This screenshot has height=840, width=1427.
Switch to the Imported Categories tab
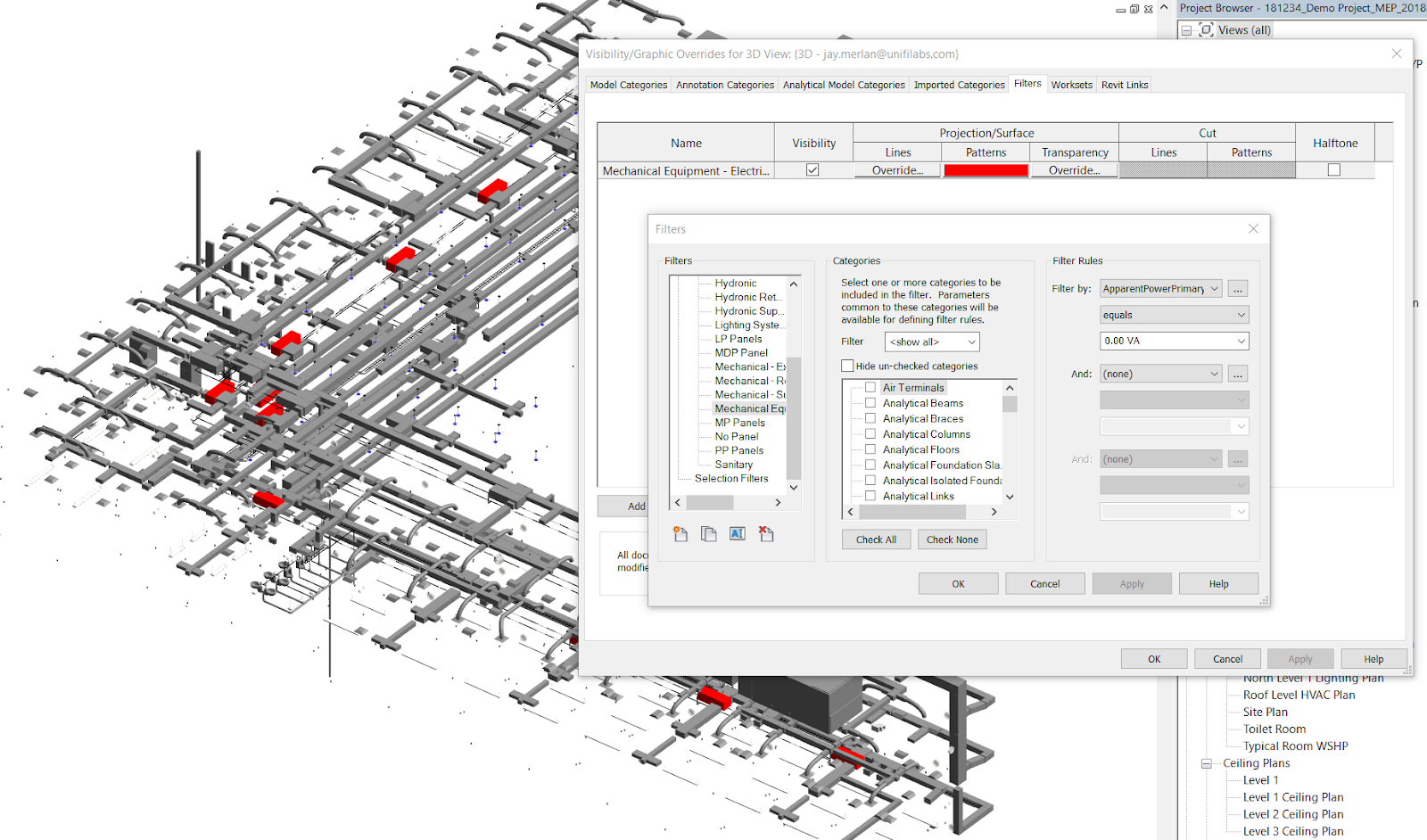point(960,85)
